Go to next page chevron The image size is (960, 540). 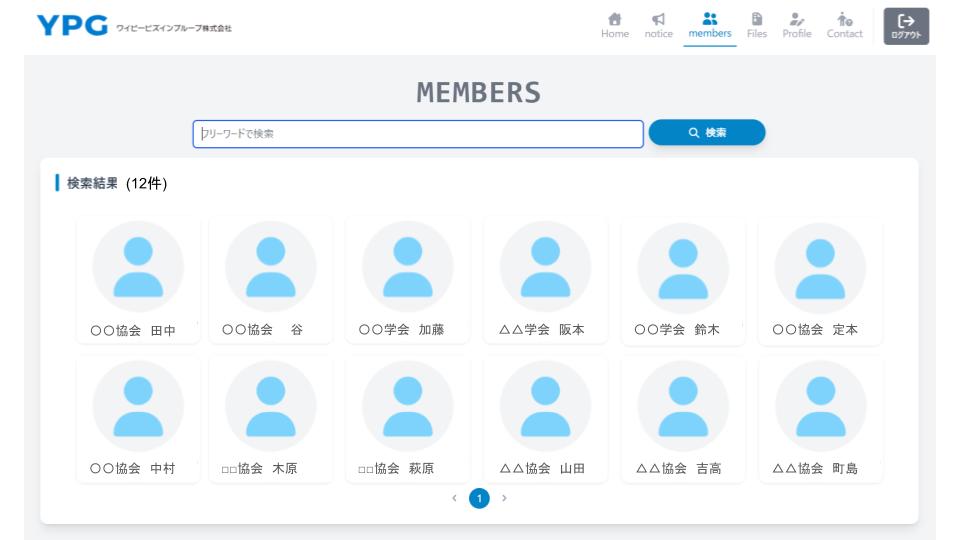pos(504,498)
